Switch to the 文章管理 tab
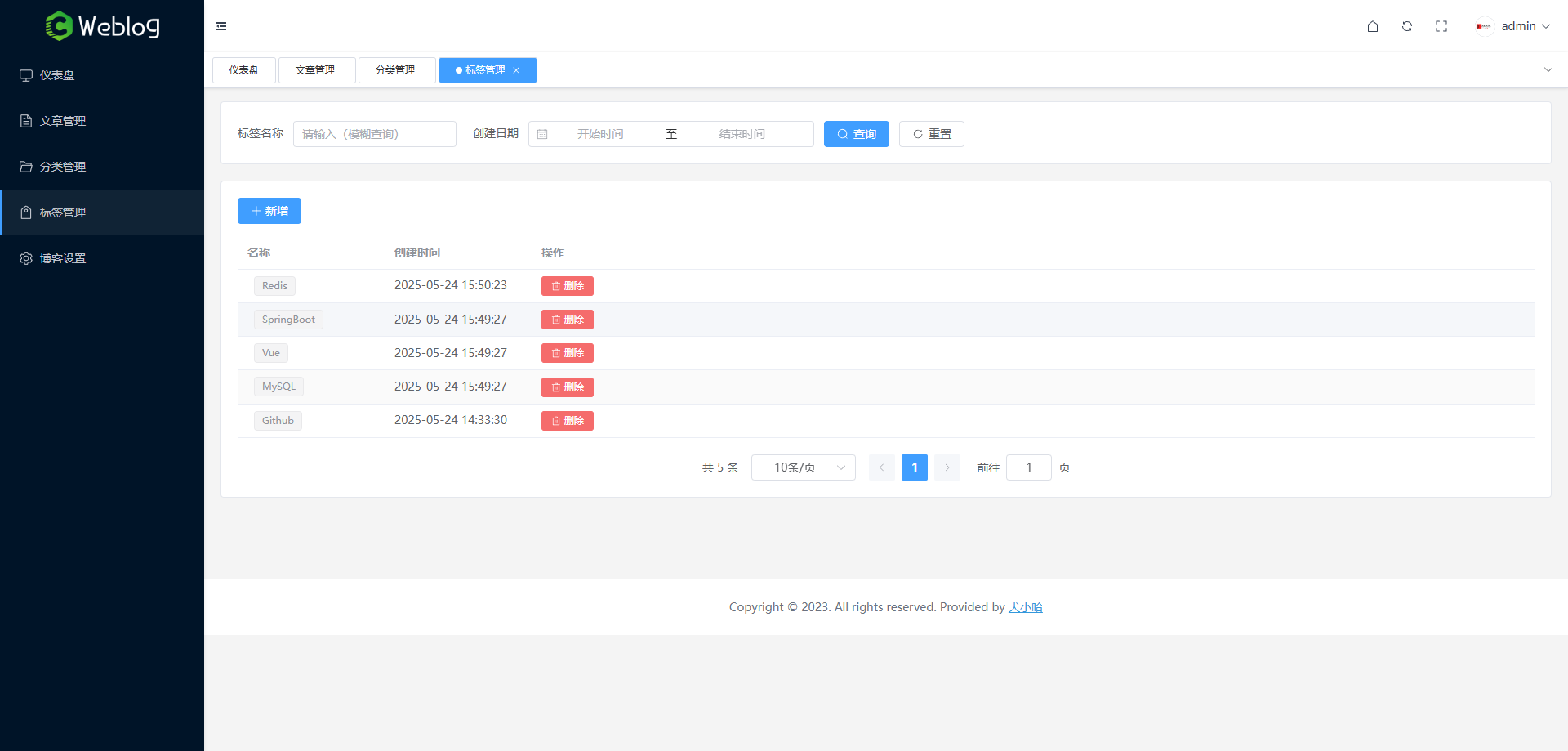The height and width of the screenshot is (751, 1568). coord(316,70)
